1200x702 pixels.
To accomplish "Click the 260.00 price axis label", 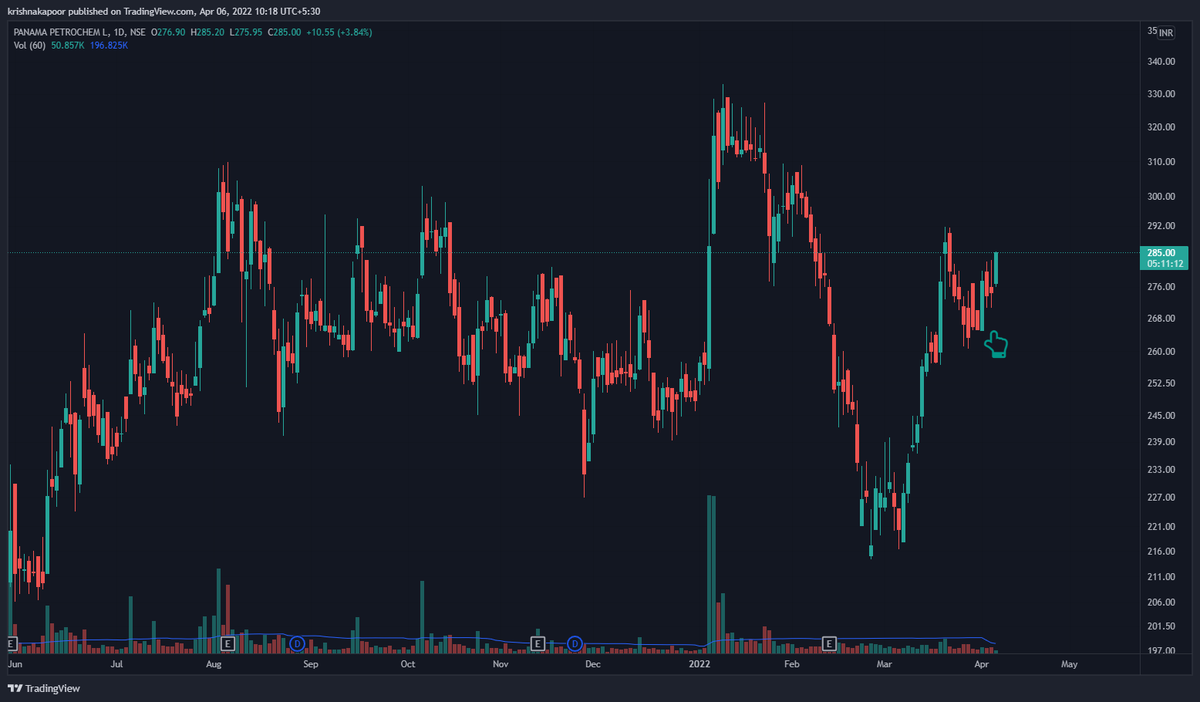I will click(1161, 352).
